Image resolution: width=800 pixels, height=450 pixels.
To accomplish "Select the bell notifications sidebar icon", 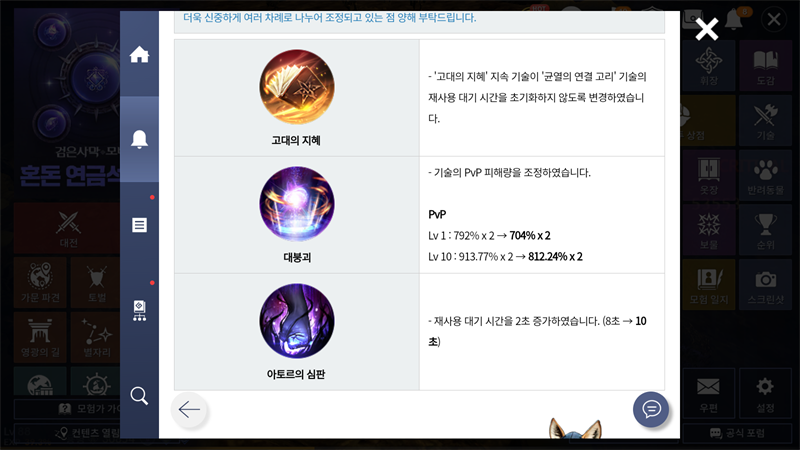I will click(x=139, y=139).
